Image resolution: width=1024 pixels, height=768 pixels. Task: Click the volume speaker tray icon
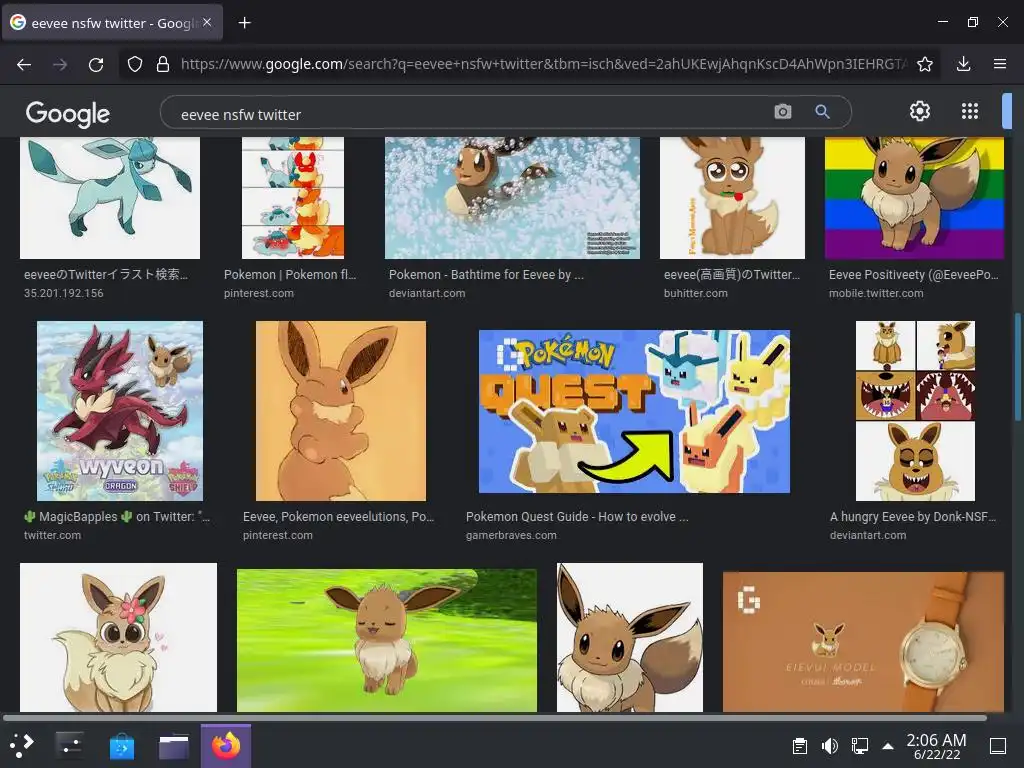click(829, 746)
